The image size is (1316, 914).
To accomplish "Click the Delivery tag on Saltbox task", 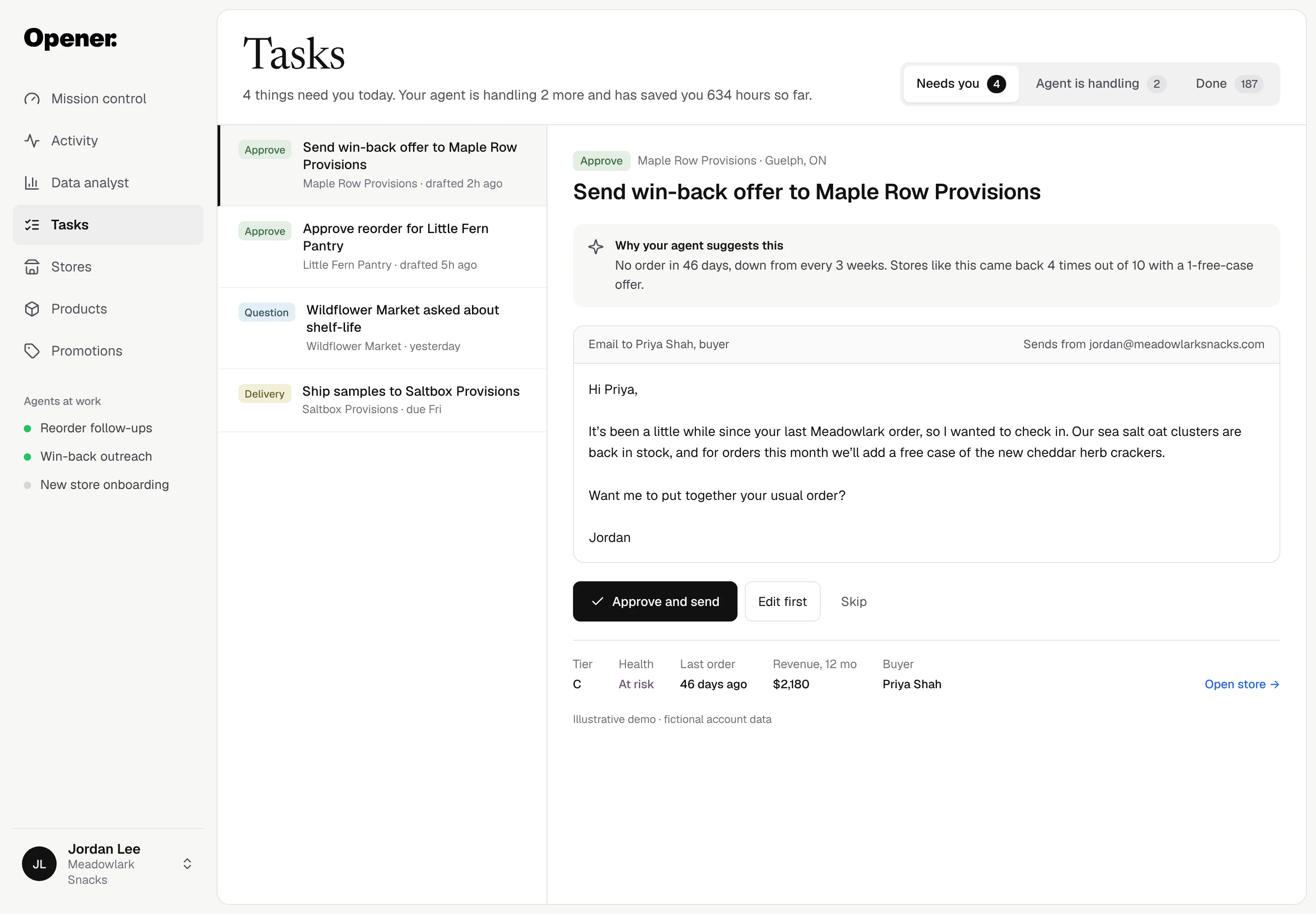I will (265, 394).
